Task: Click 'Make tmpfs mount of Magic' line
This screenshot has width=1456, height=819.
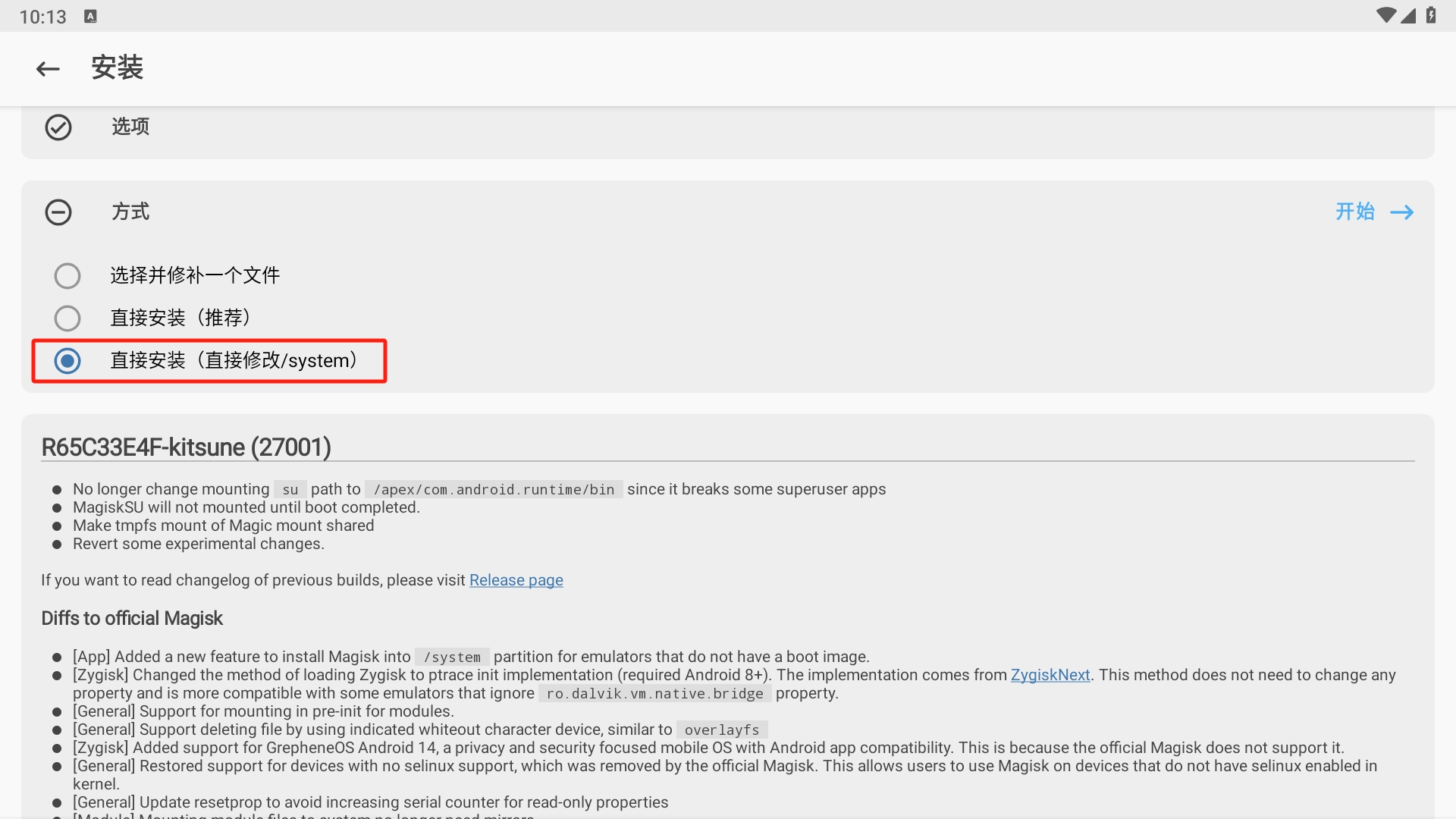Action: [x=224, y=526]
